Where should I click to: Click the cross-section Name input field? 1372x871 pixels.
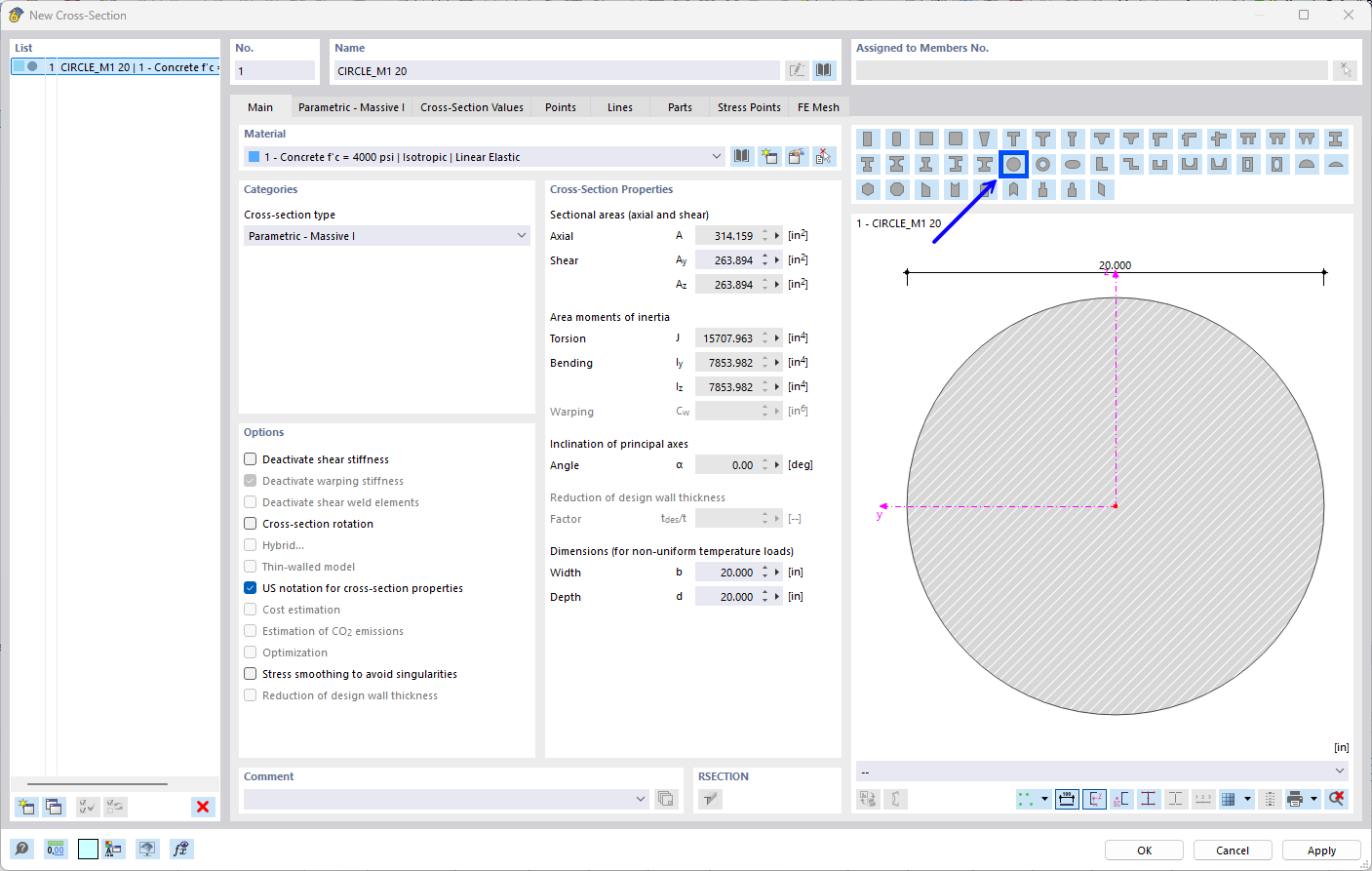[556, 69]
